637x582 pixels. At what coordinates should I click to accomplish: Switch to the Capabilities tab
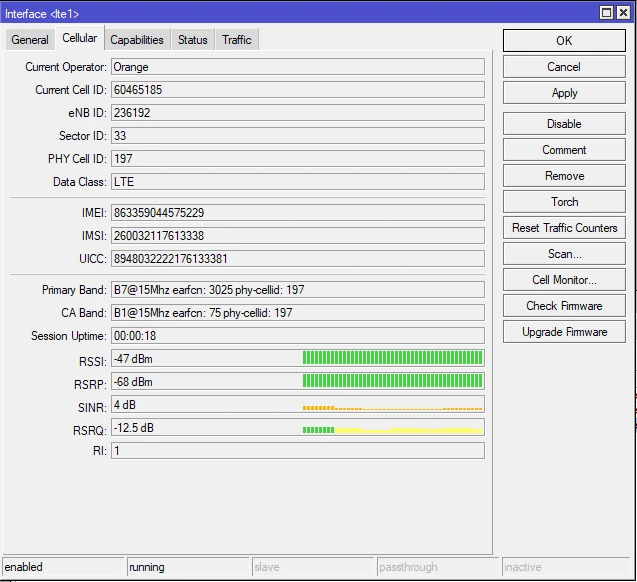[137, 40]
